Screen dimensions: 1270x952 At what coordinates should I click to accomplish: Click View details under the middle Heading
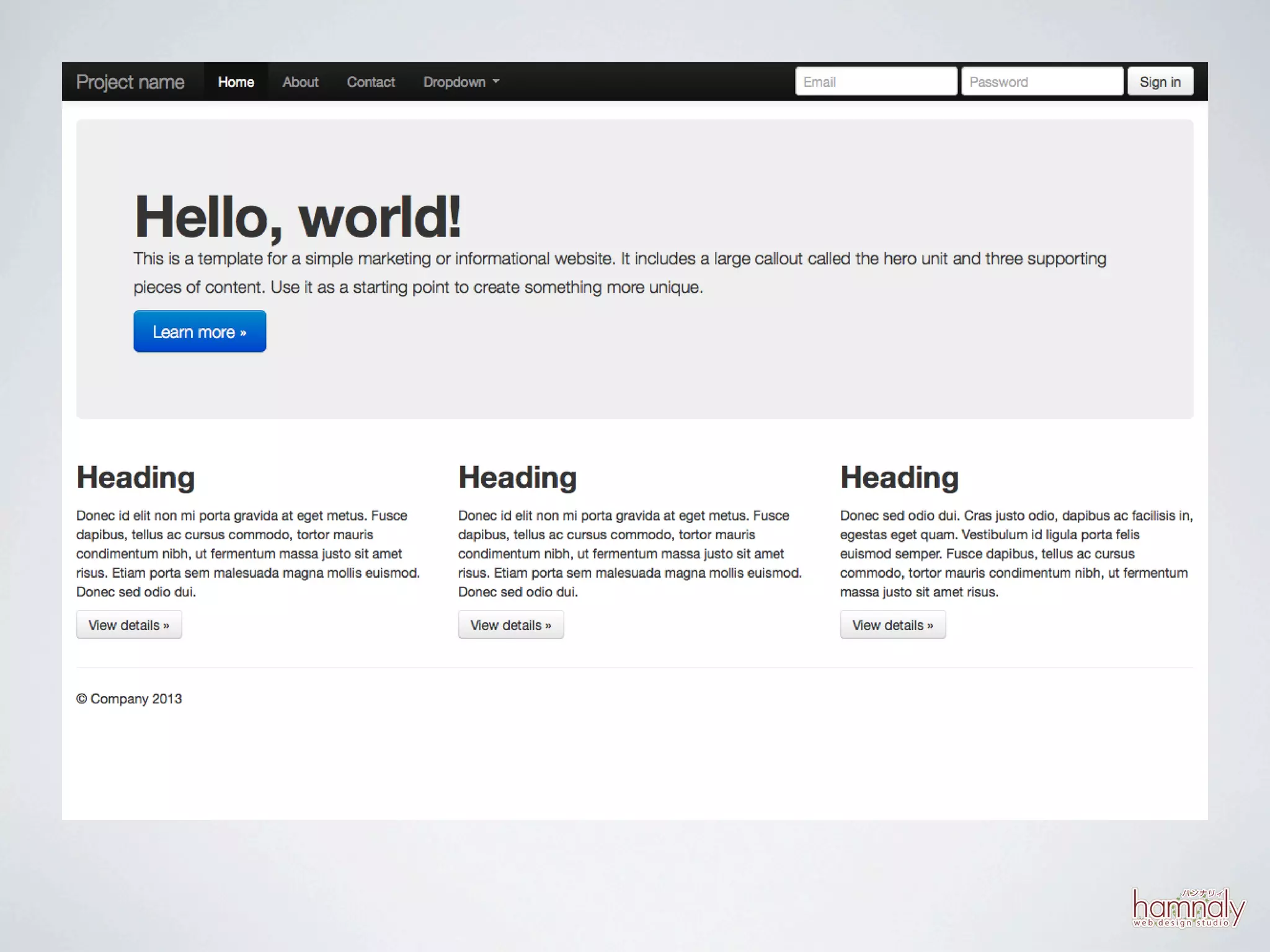pos(511,625)
